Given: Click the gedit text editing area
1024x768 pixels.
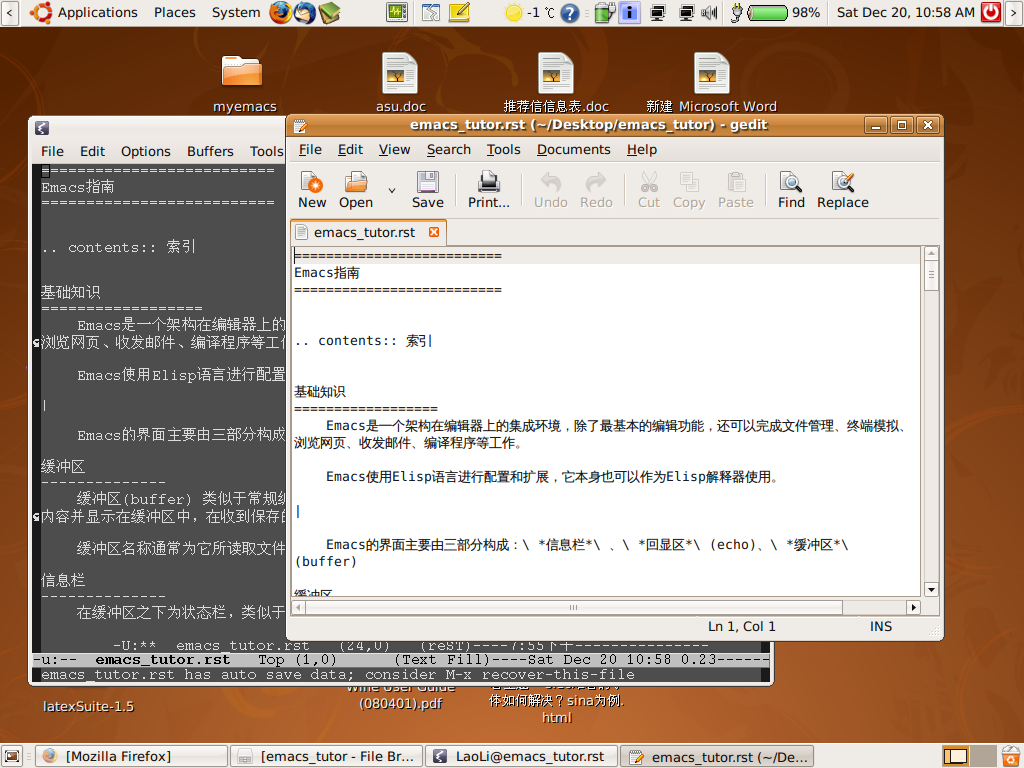Looking at the screenshot, I should 606,420.
